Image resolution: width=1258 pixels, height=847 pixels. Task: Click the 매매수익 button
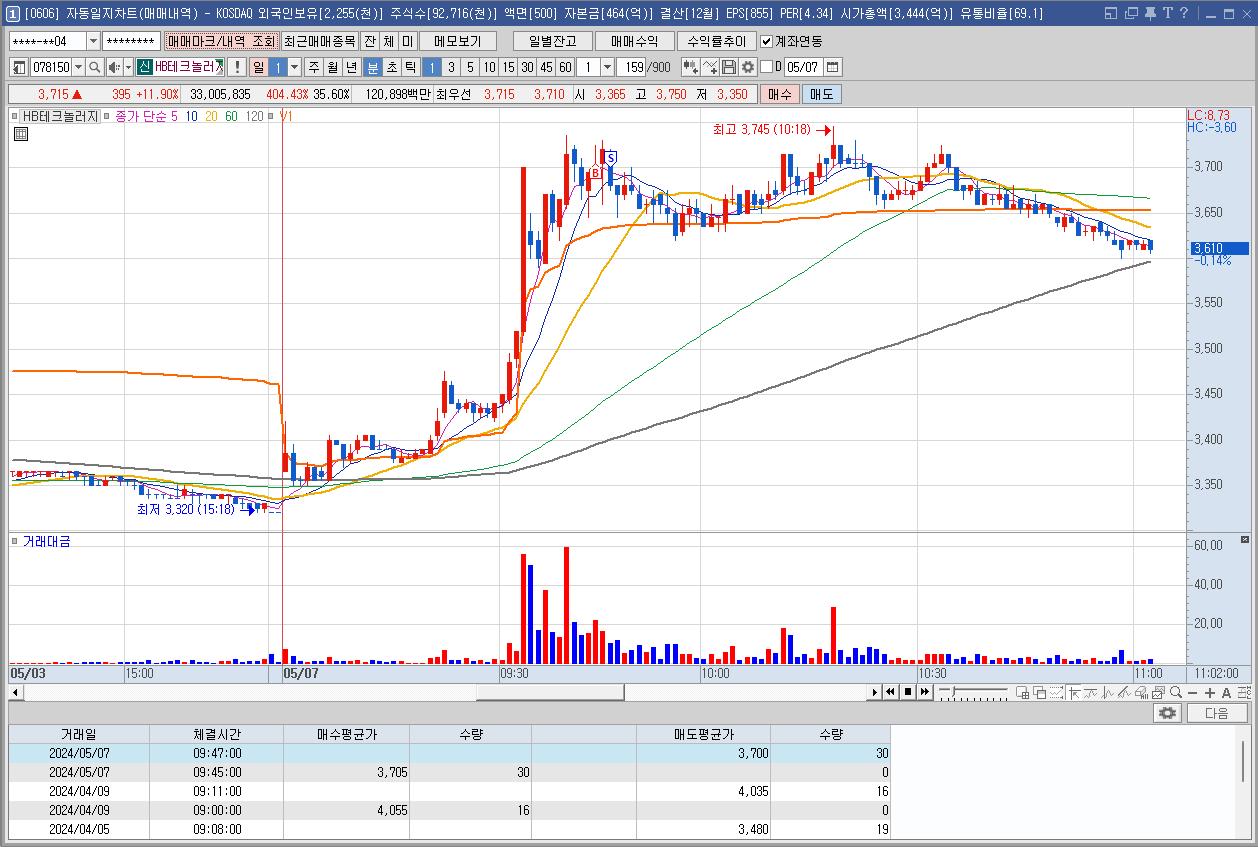[x=634, y=41]
